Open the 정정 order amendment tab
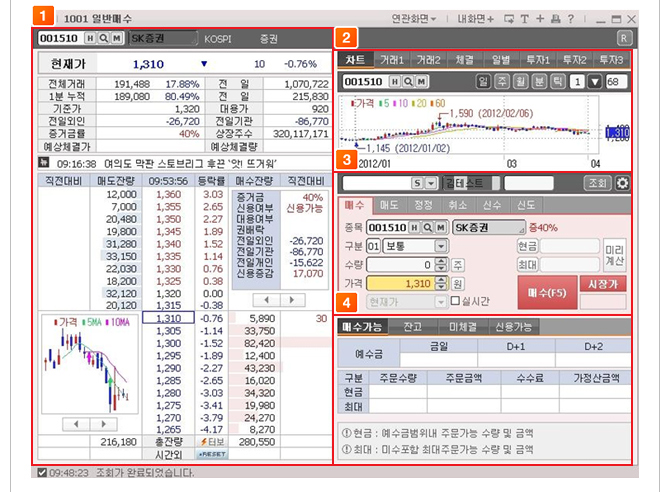670x492 pixels. pyautogui.click(x=423, y=206)
